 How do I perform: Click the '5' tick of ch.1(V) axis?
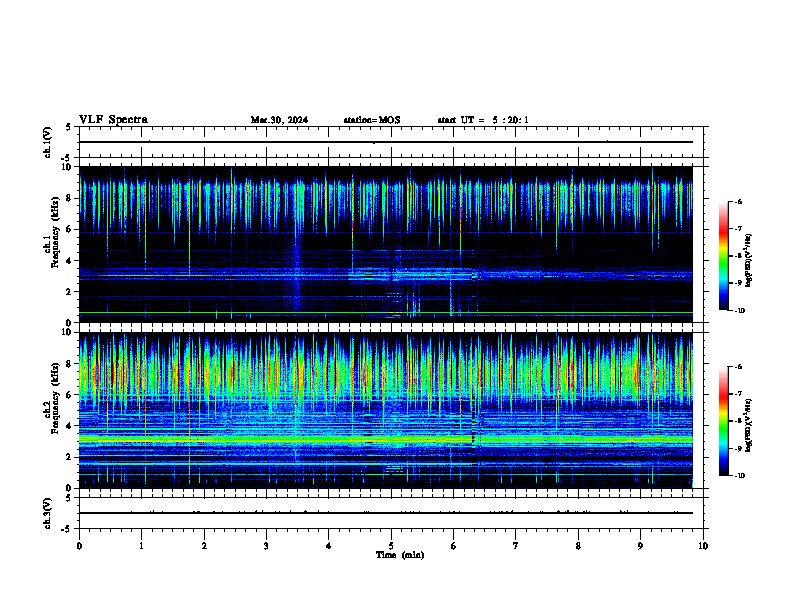pyautogui.click(x=68, y=127)
